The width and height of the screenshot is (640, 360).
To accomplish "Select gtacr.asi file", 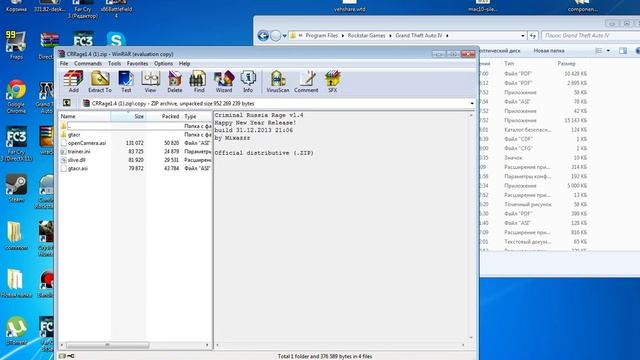I will [136, 168].
